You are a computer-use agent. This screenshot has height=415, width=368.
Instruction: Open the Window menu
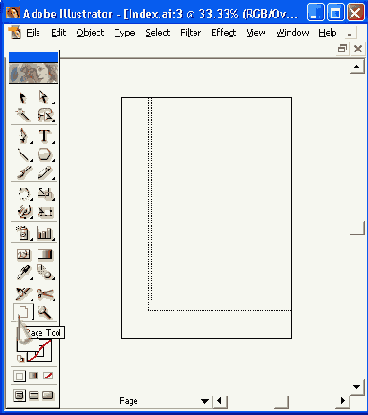pyautogui.click(x=293, y=33)
